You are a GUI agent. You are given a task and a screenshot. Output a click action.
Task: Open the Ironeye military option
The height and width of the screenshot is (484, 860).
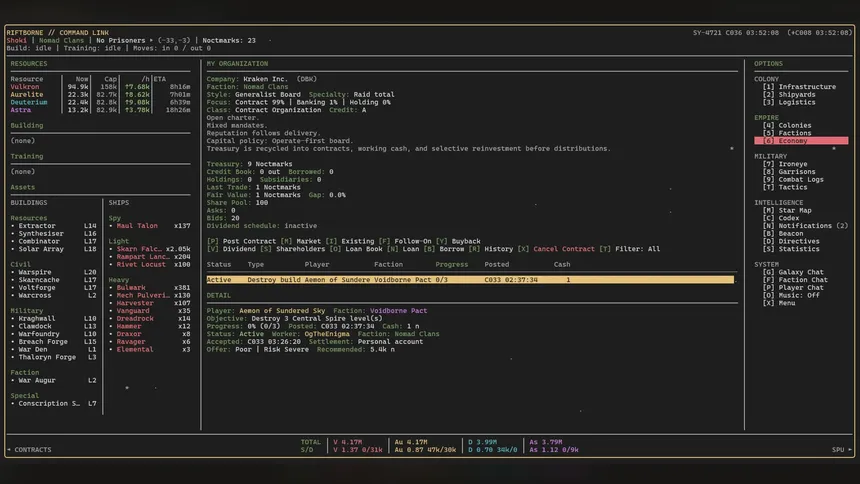coord(784,164)
